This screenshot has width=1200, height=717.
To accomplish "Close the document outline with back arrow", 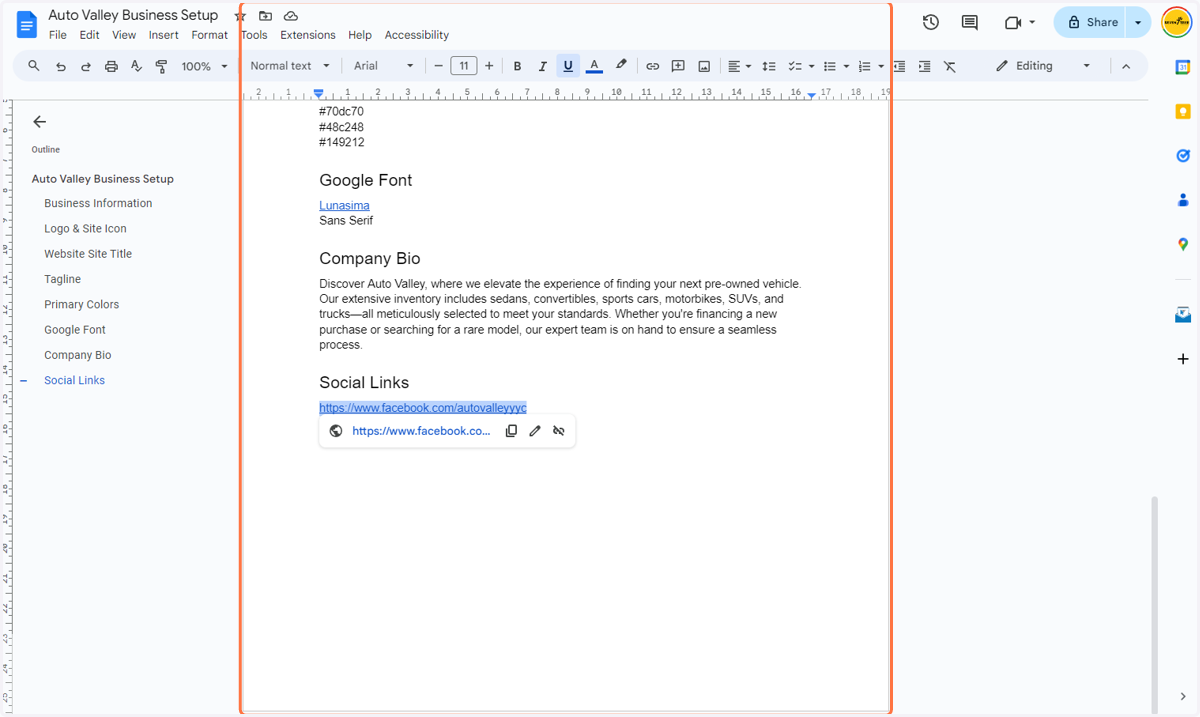I will (40, 122).
